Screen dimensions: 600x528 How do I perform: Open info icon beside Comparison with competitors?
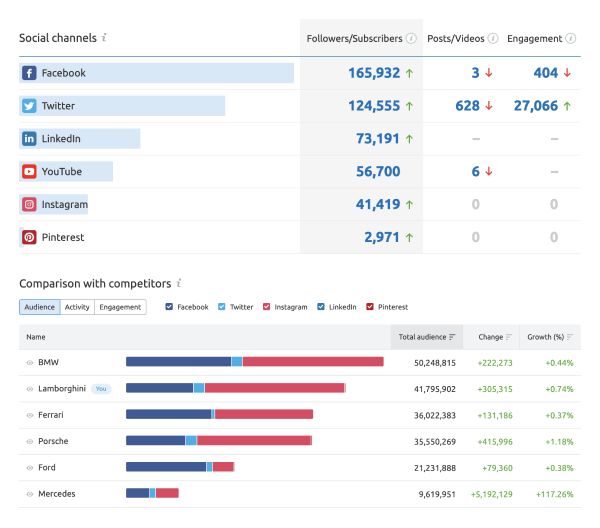pyautogui.click(x=178, y=283)
